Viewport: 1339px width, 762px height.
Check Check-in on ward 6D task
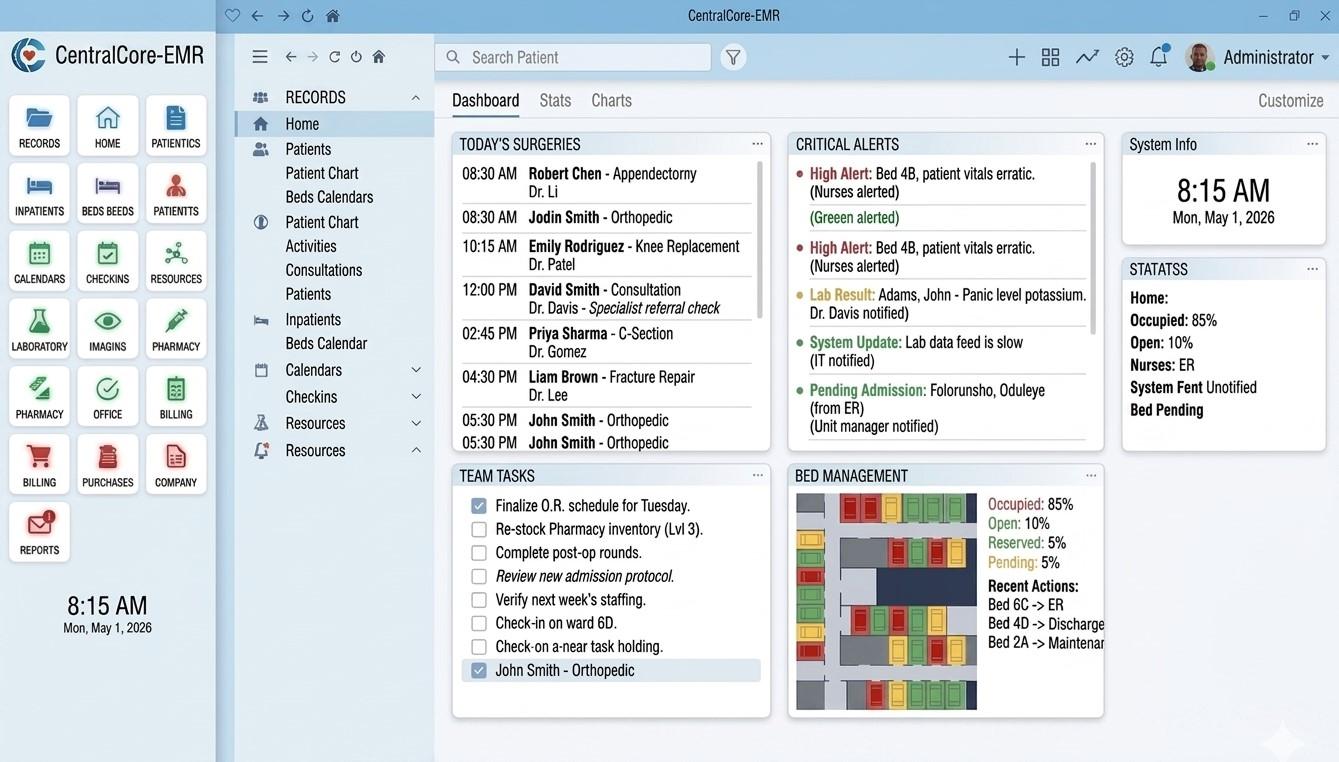(479, 623)
